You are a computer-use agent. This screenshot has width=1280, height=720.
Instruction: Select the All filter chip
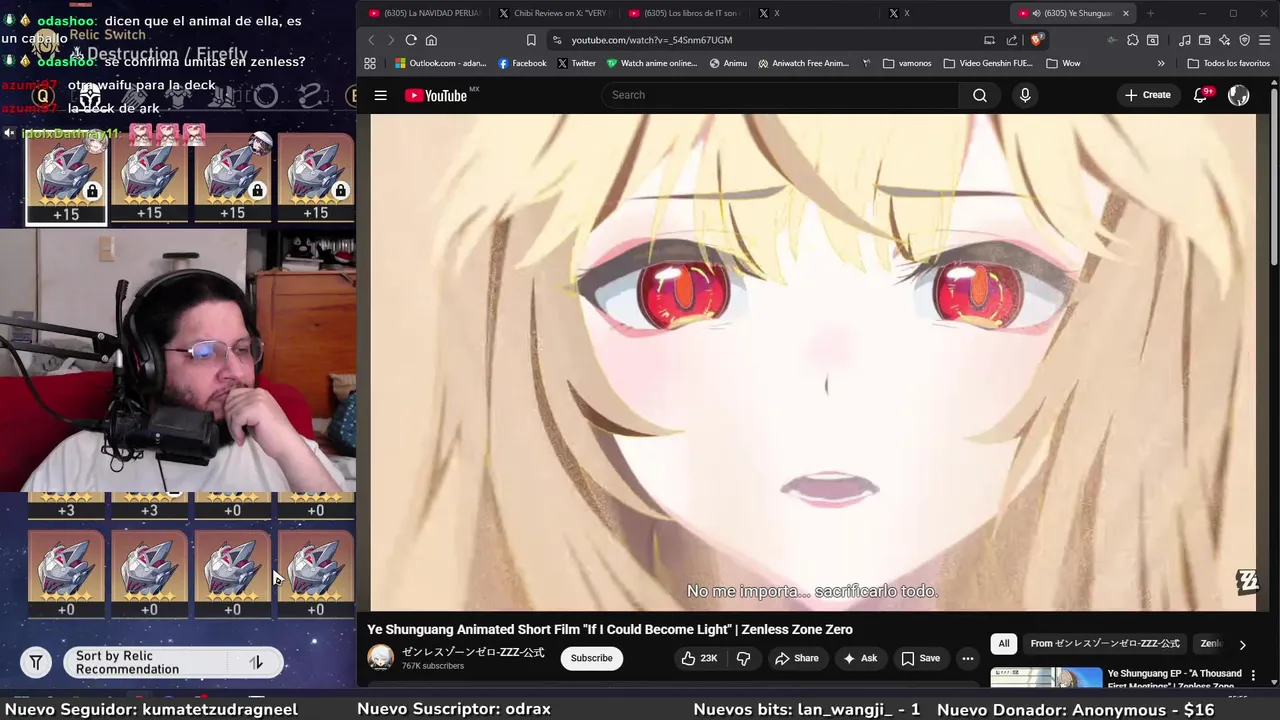1004,644
